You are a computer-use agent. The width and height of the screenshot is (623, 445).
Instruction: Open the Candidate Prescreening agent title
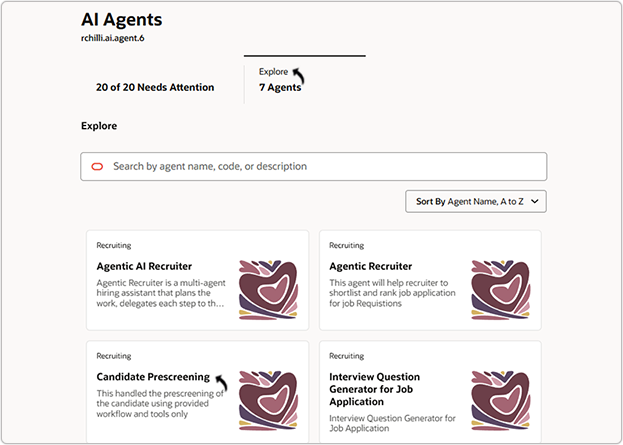[153, 377]
